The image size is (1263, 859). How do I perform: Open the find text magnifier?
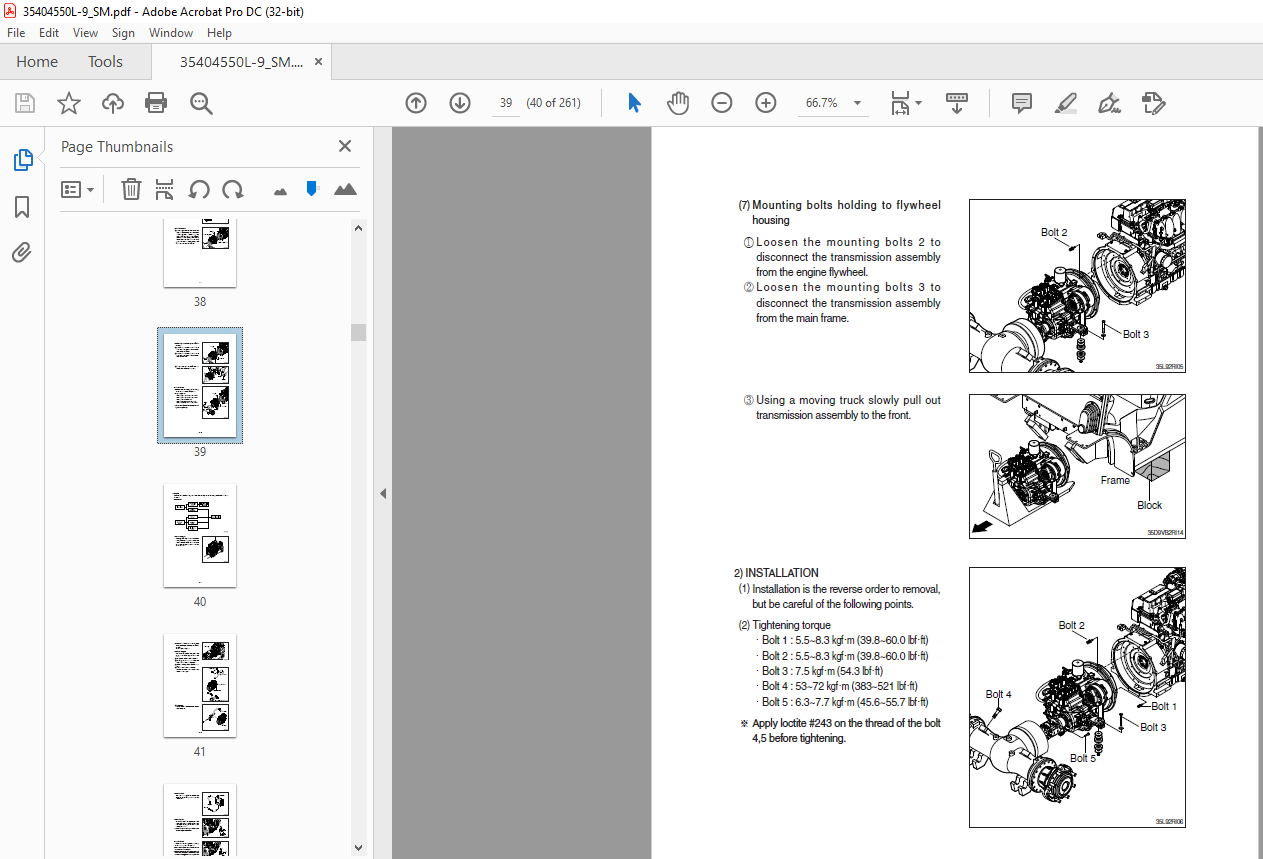click(201, 103)
